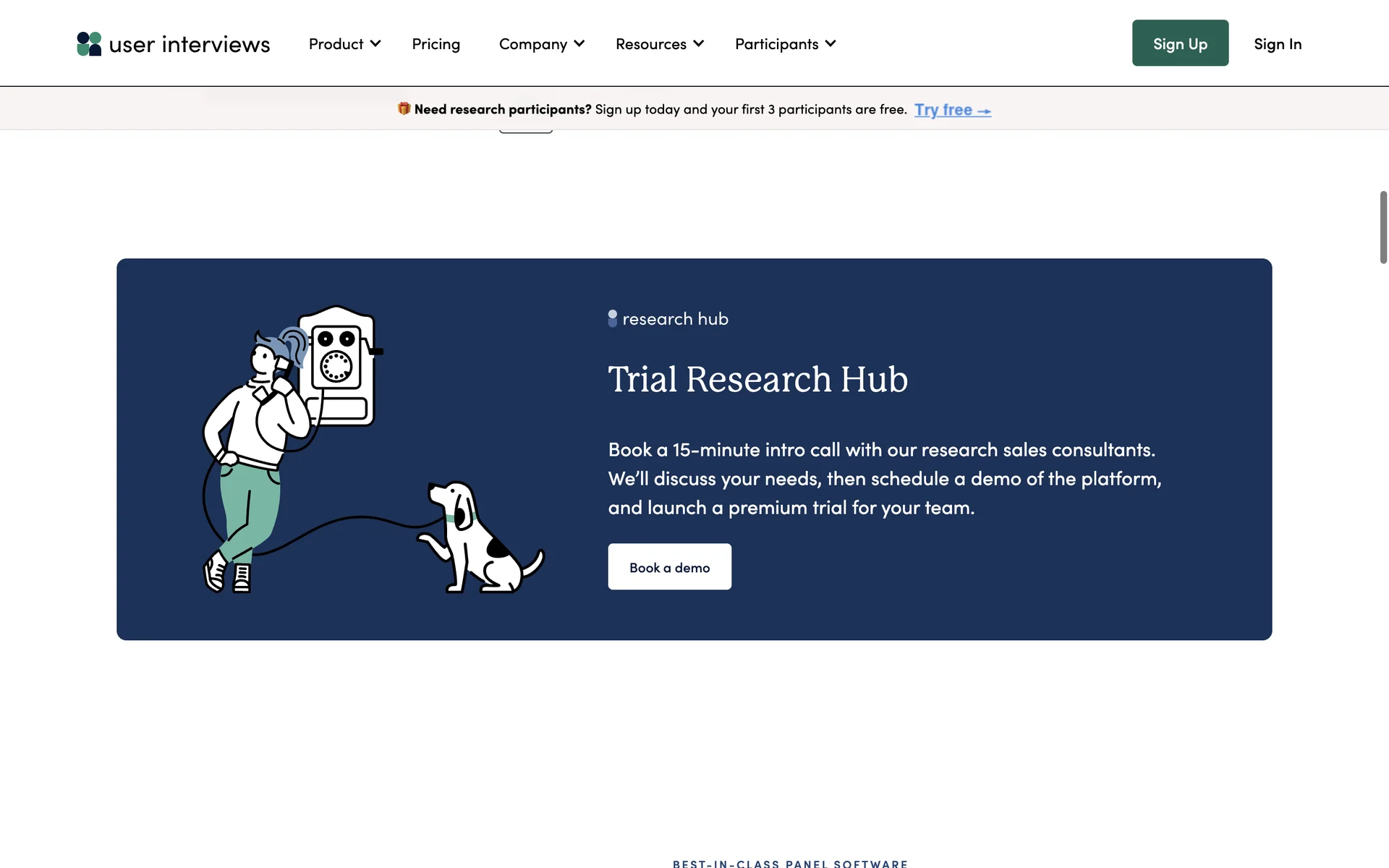Click the Research Hub logo dot icon

pos(612,318)
